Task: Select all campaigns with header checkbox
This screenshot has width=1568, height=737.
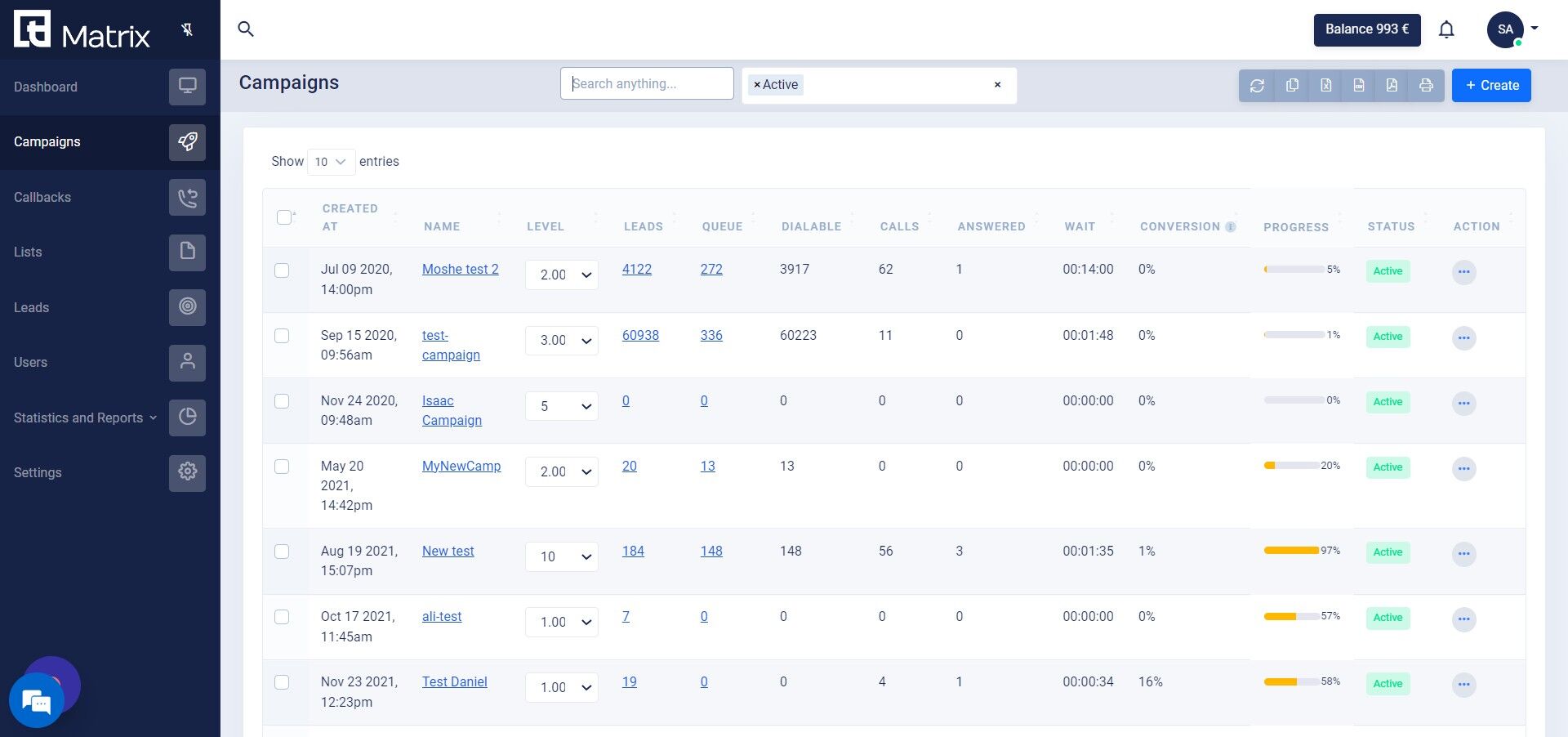Action: pyautogui.click(x=284, y=217)
